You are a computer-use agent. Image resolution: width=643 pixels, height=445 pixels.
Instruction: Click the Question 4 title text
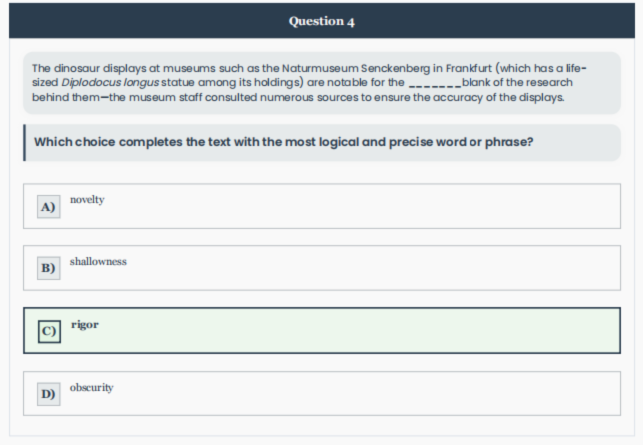[322, 21]
